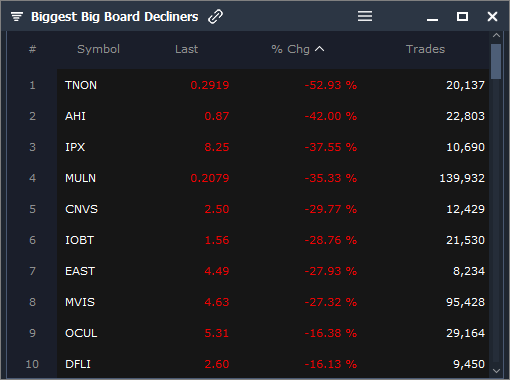510x380 pixels.
Task: Close the Biggest Big Board Decliners panel
Action: click(492, 16)
